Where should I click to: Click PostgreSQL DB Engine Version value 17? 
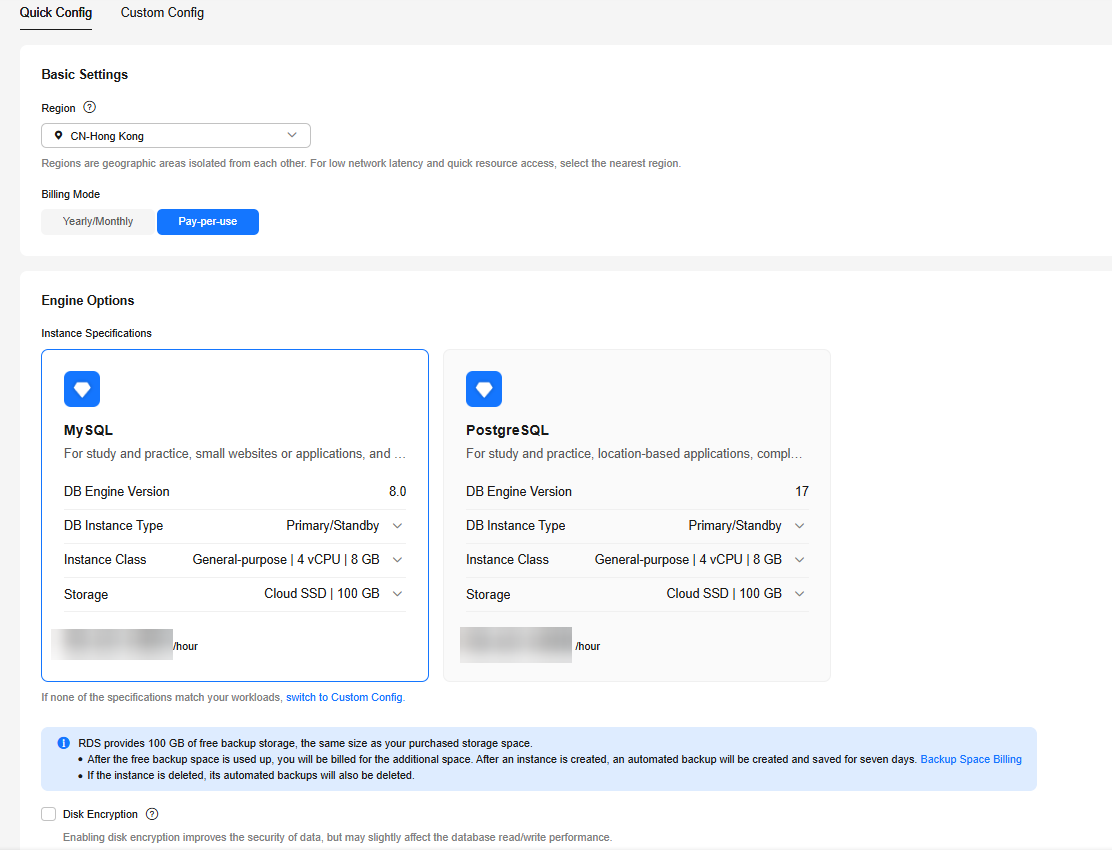pos(802,491)
